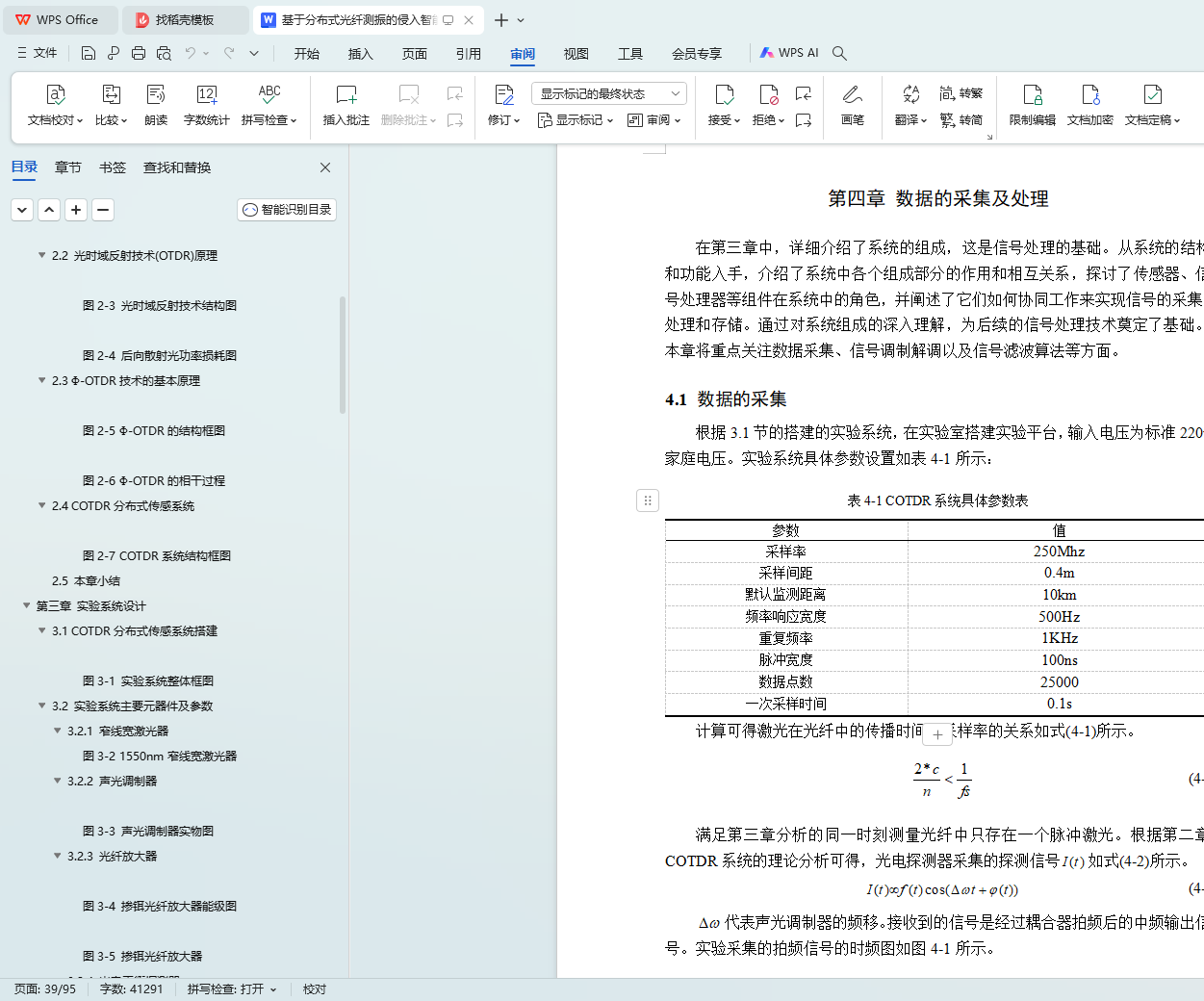The height and width of the screenshot is (1001, 1204).
Task: Switch to 找稻壳模板 window tab
Action: (186, 20)
